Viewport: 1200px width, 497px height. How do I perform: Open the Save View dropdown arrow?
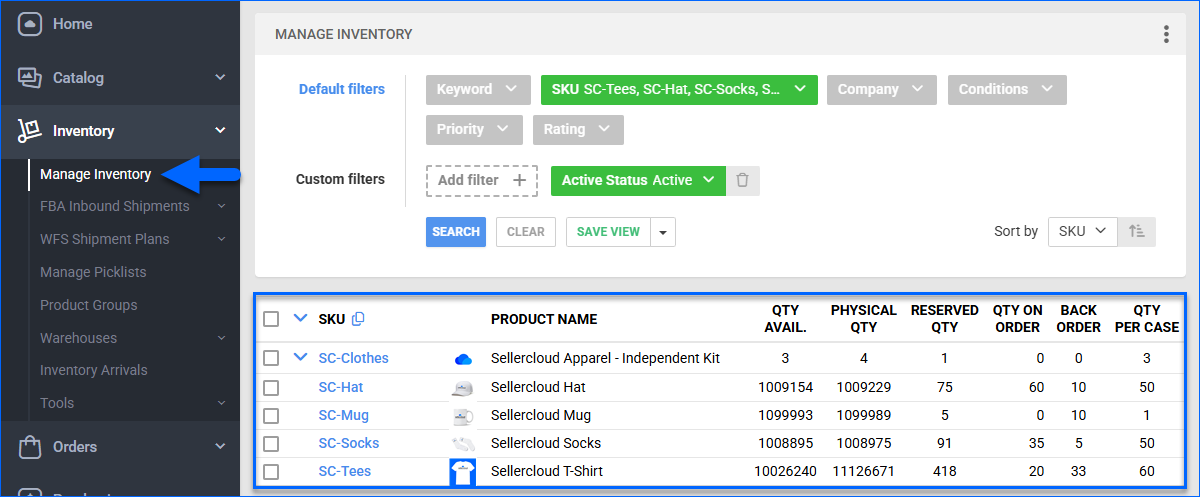pos(663,232)
